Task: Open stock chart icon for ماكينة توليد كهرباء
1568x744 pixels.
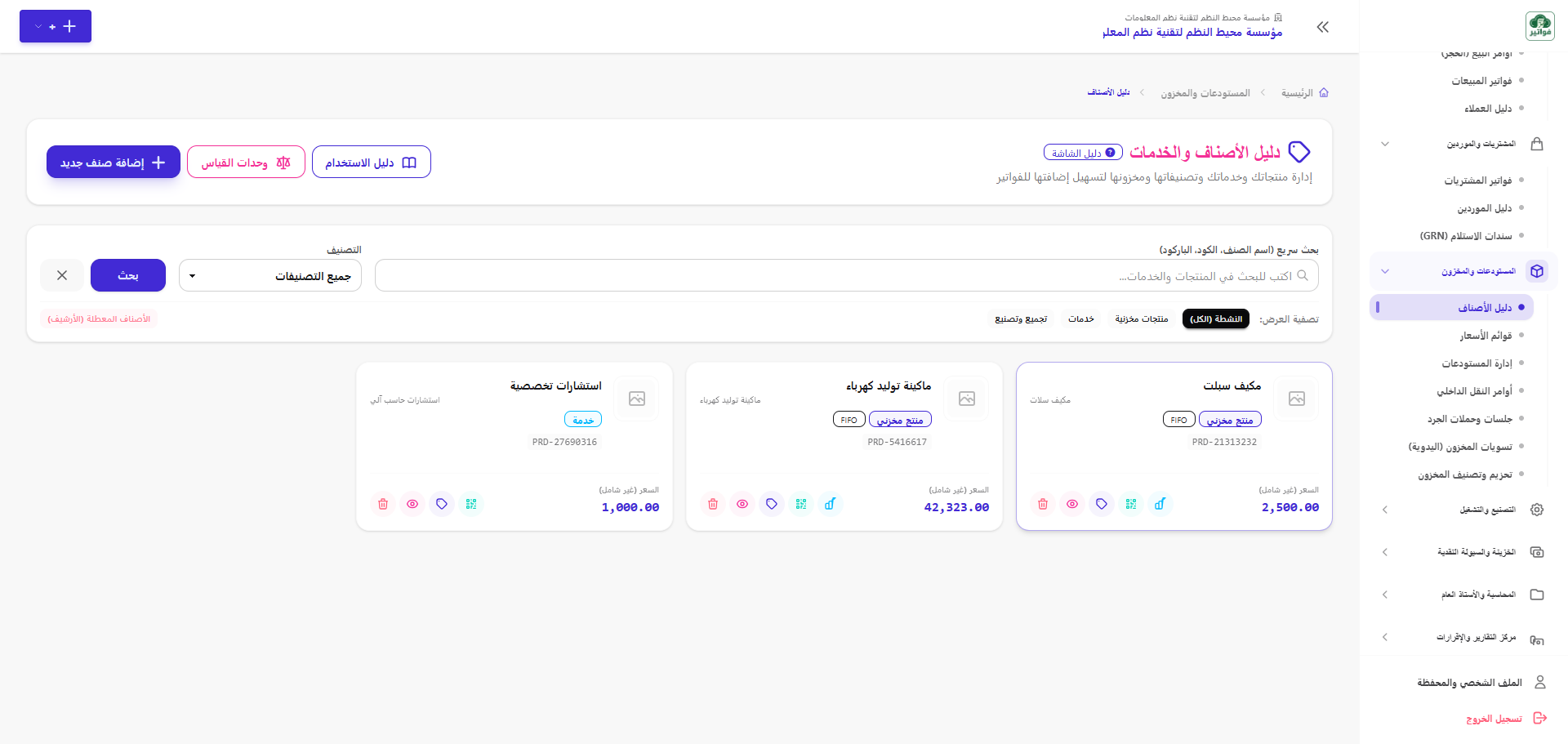Action: 831,504
